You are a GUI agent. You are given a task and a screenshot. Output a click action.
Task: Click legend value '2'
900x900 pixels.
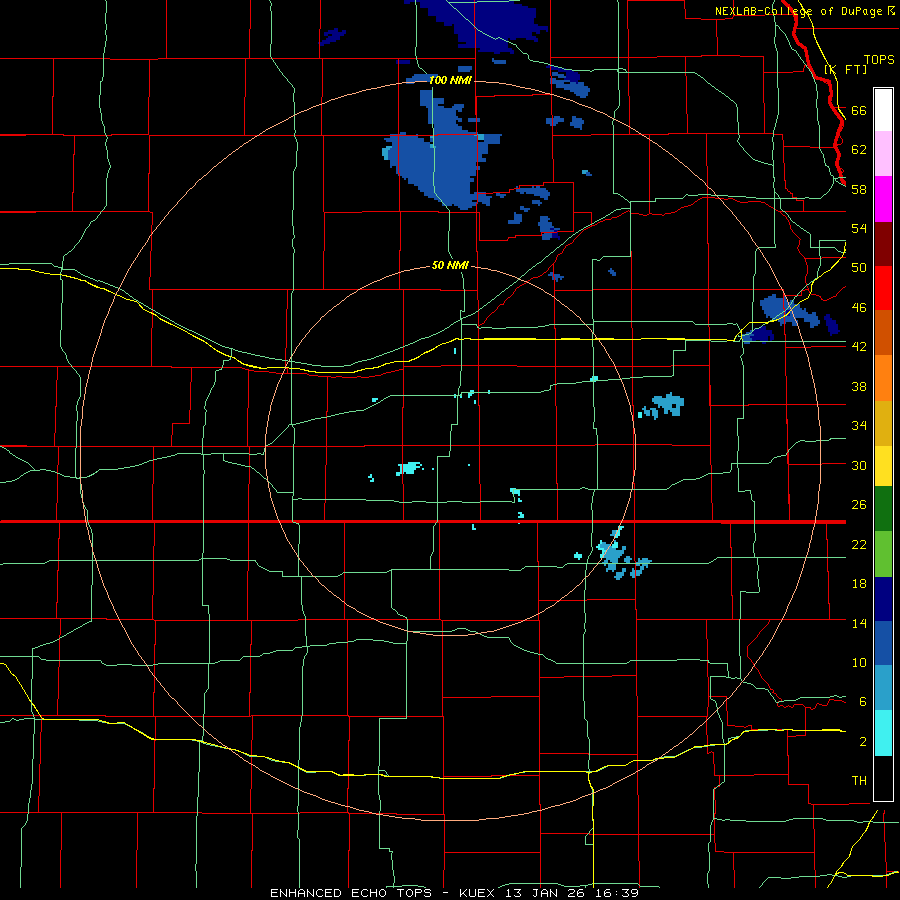(863, 741)
